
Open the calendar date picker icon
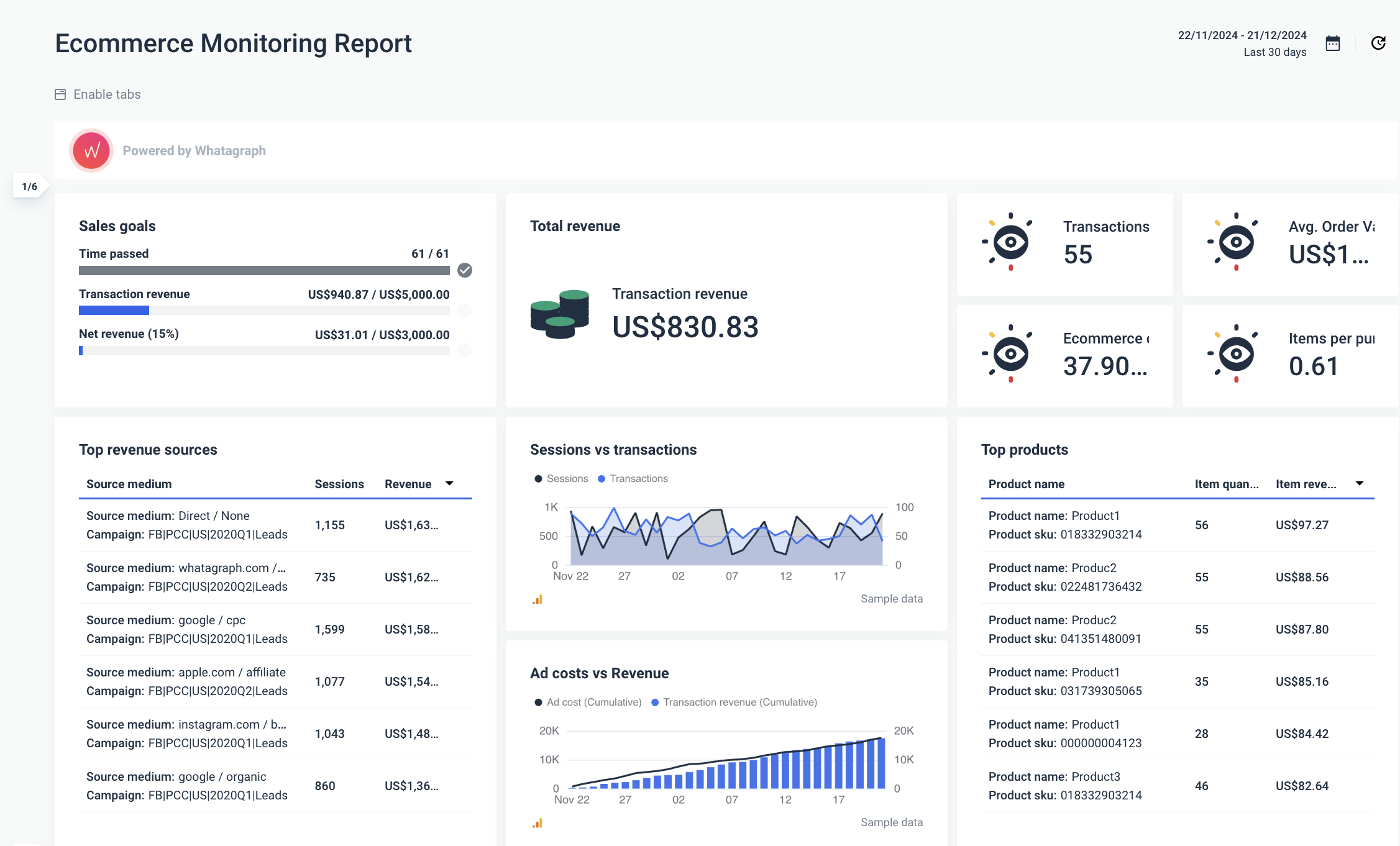(1333, 43)
